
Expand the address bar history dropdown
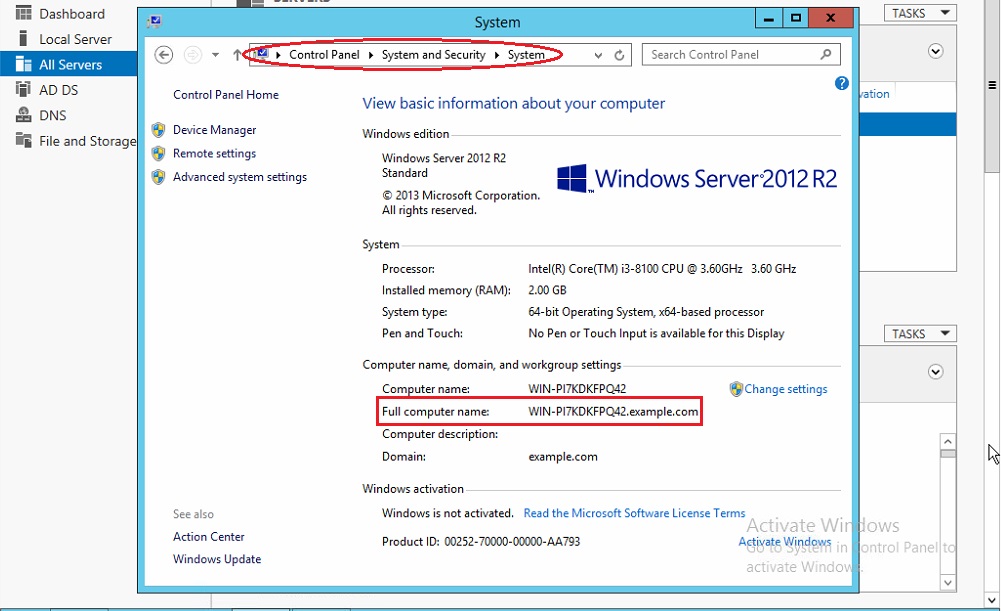(x=598, y=56)
